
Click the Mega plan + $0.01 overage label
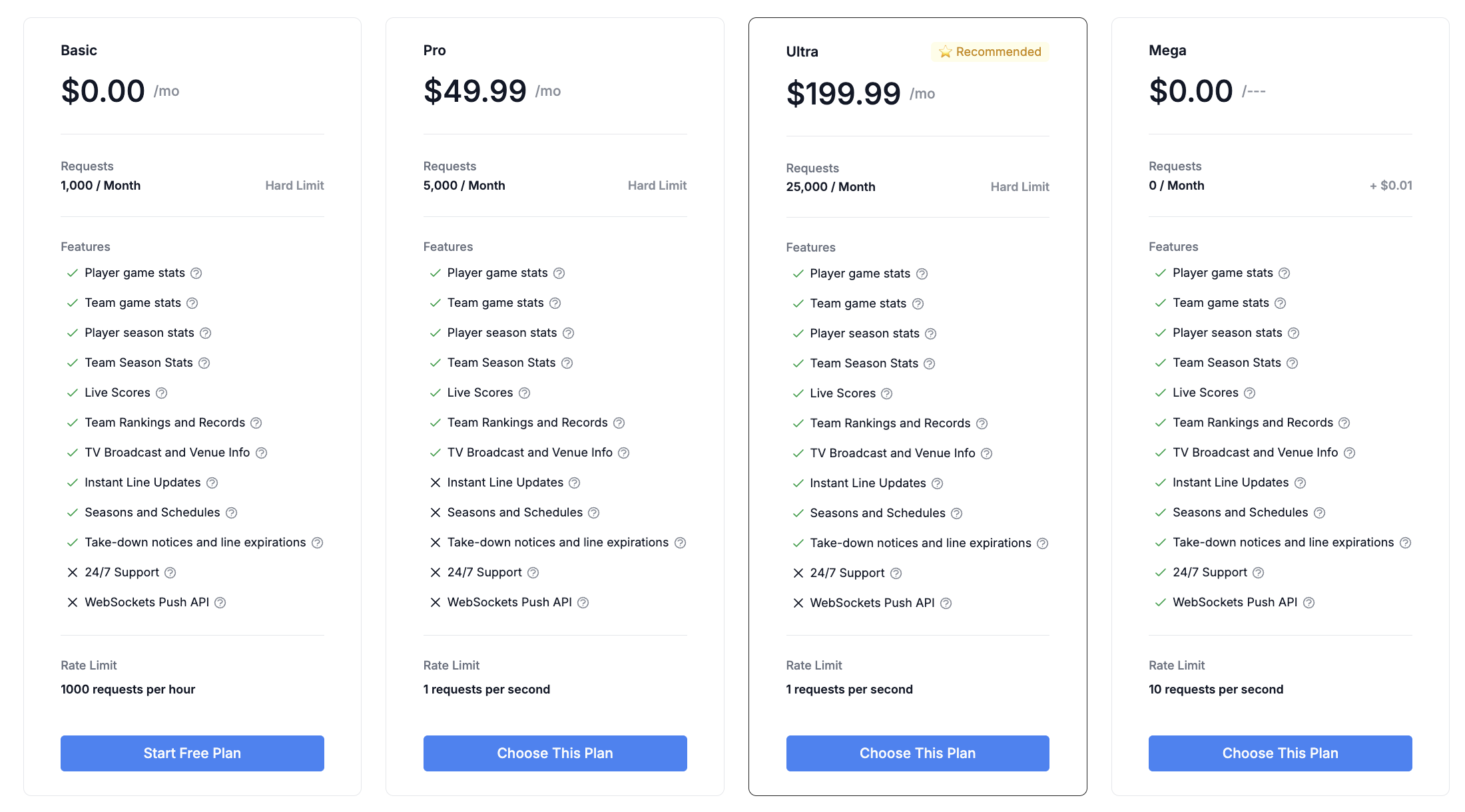1390,186
